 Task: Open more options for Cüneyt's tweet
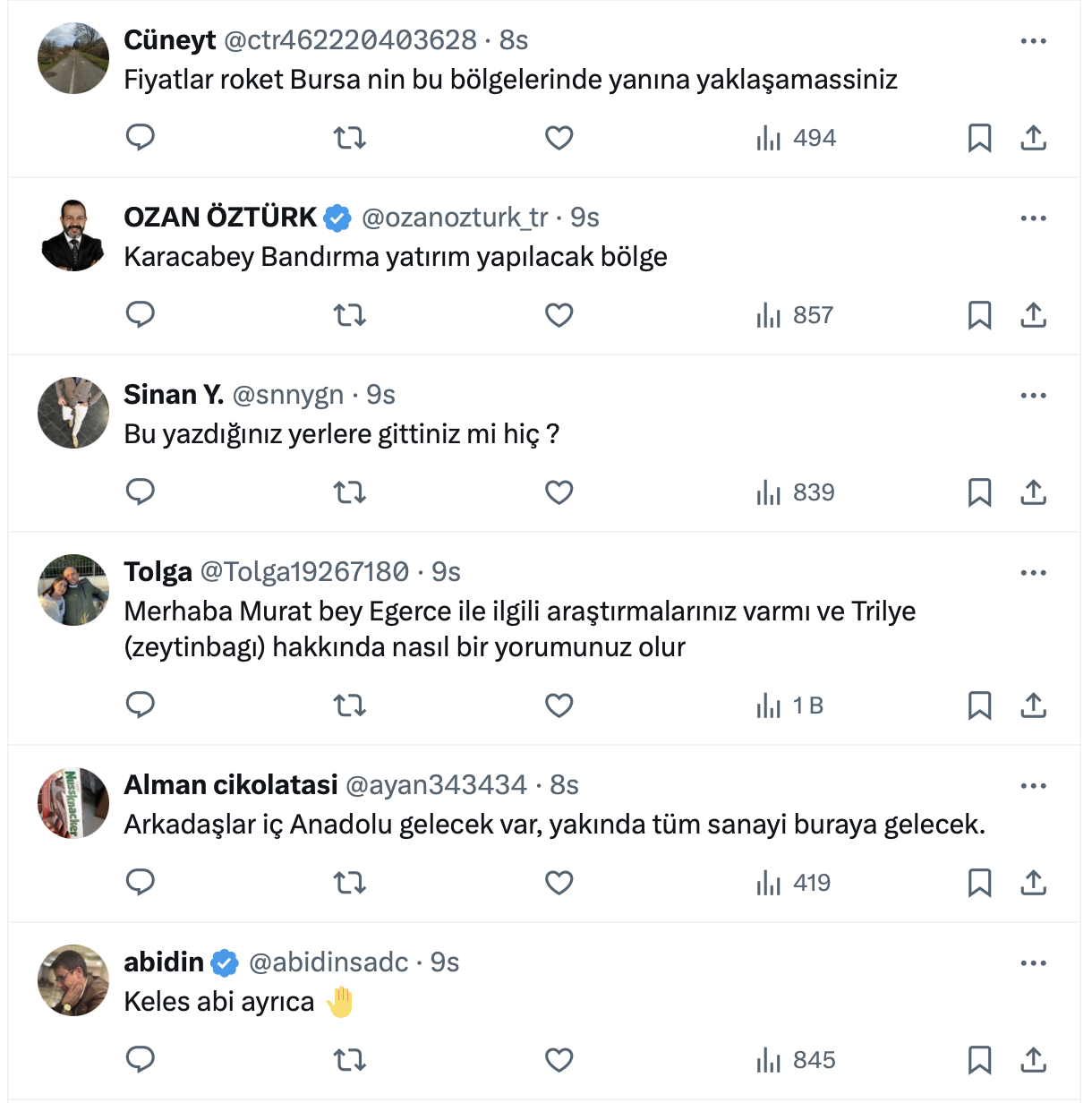[x=1033, y=41]
